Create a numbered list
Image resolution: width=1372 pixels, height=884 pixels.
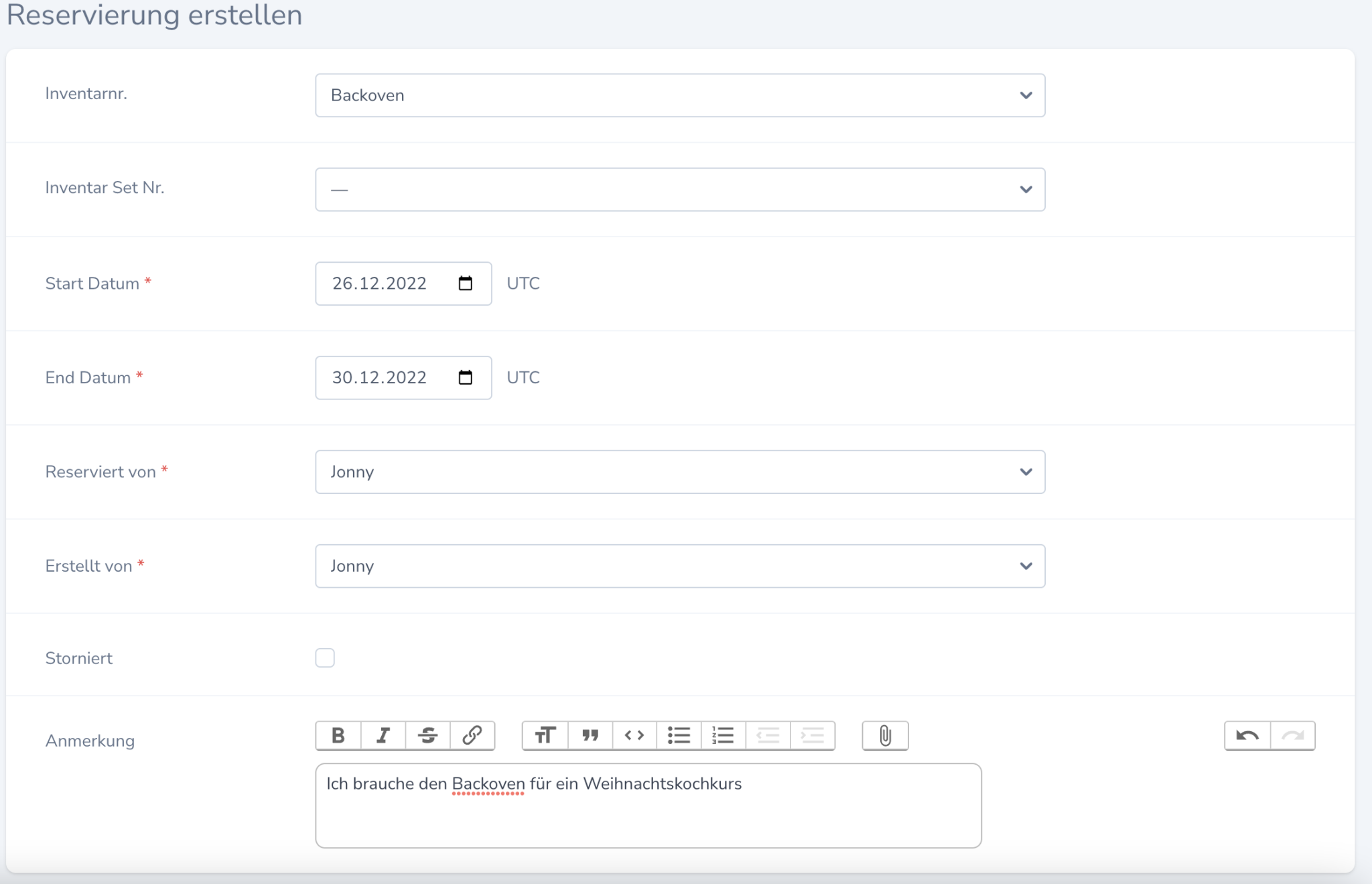[x=723, y=736]
